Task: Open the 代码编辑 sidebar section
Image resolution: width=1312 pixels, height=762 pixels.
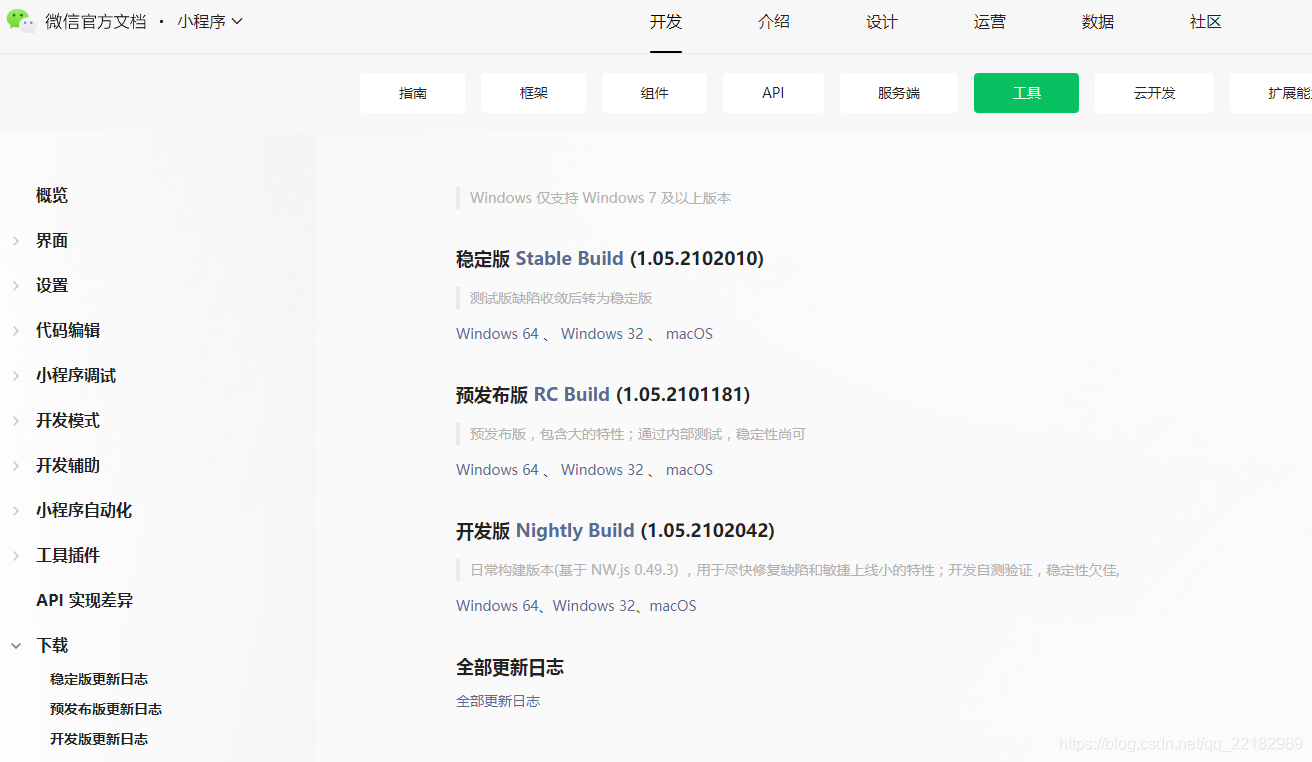Action: coord(68,330)
